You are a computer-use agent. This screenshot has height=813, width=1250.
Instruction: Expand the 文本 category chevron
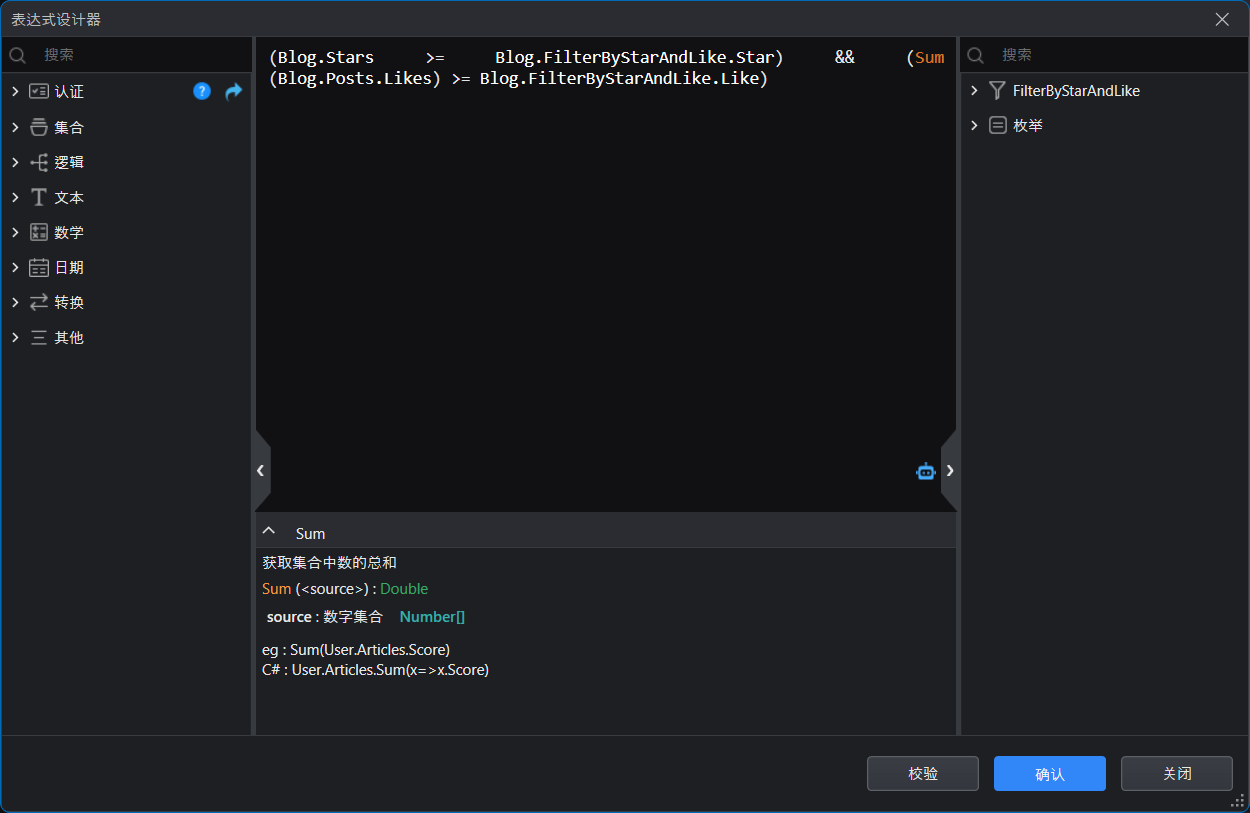coord(15,197)
